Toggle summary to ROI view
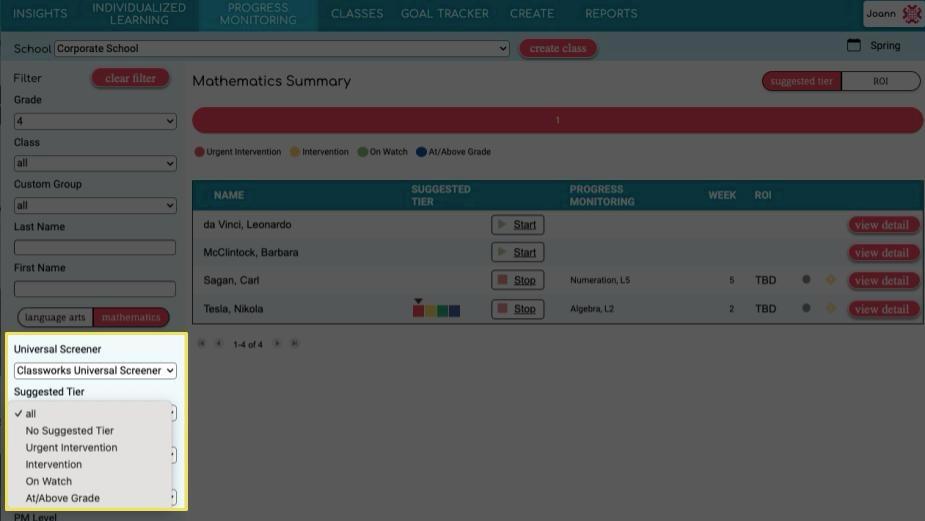Screen dimensions: 925x521 [880, 81]
